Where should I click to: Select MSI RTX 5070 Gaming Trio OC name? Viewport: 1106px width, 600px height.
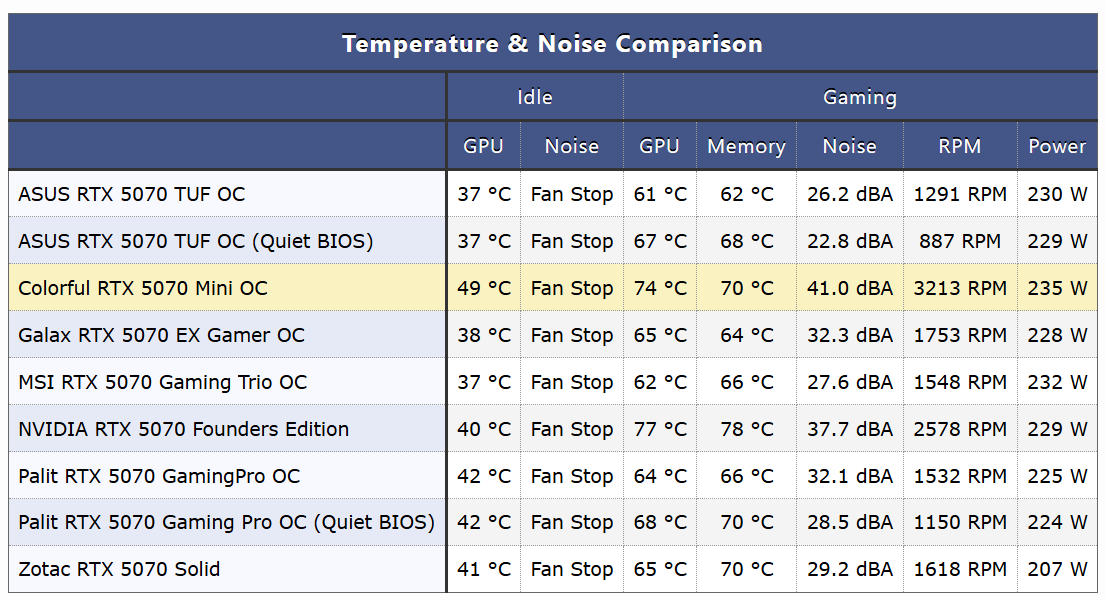(x=162, y=382)
